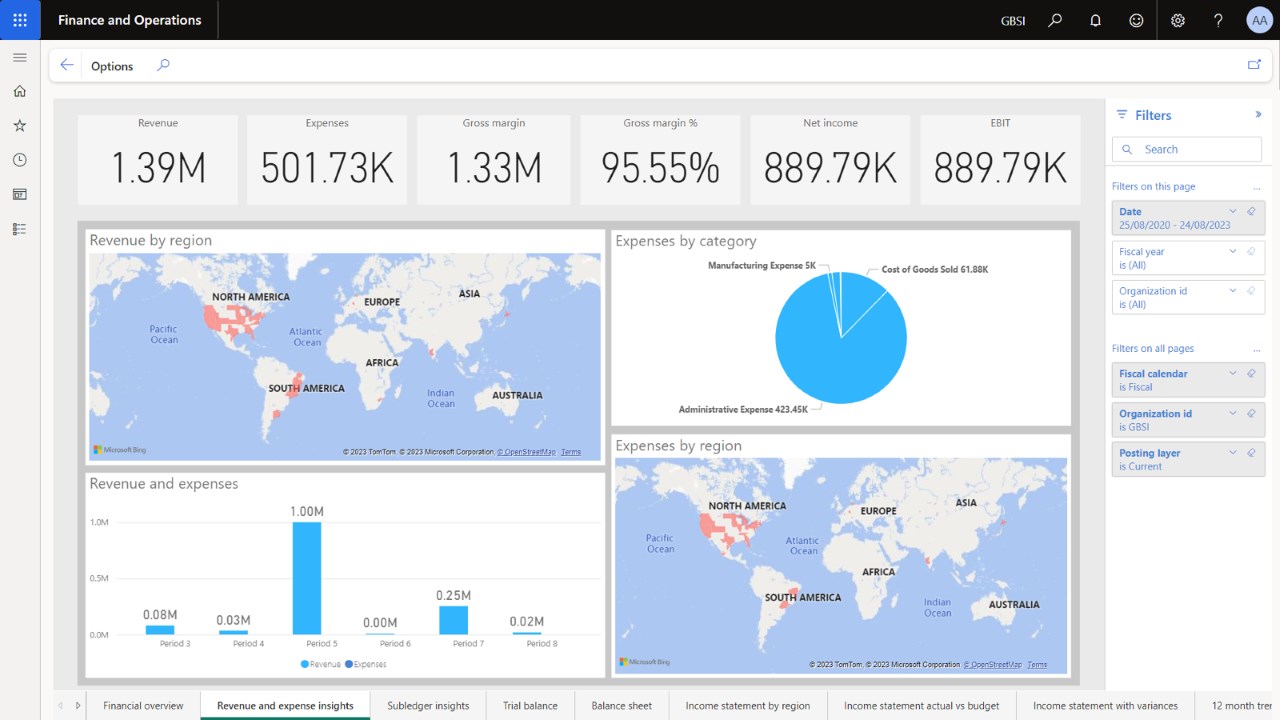The width and height of the screenshot is (1280, 720).
Task: Open Trial balance tab
Action: coord(530,705)
